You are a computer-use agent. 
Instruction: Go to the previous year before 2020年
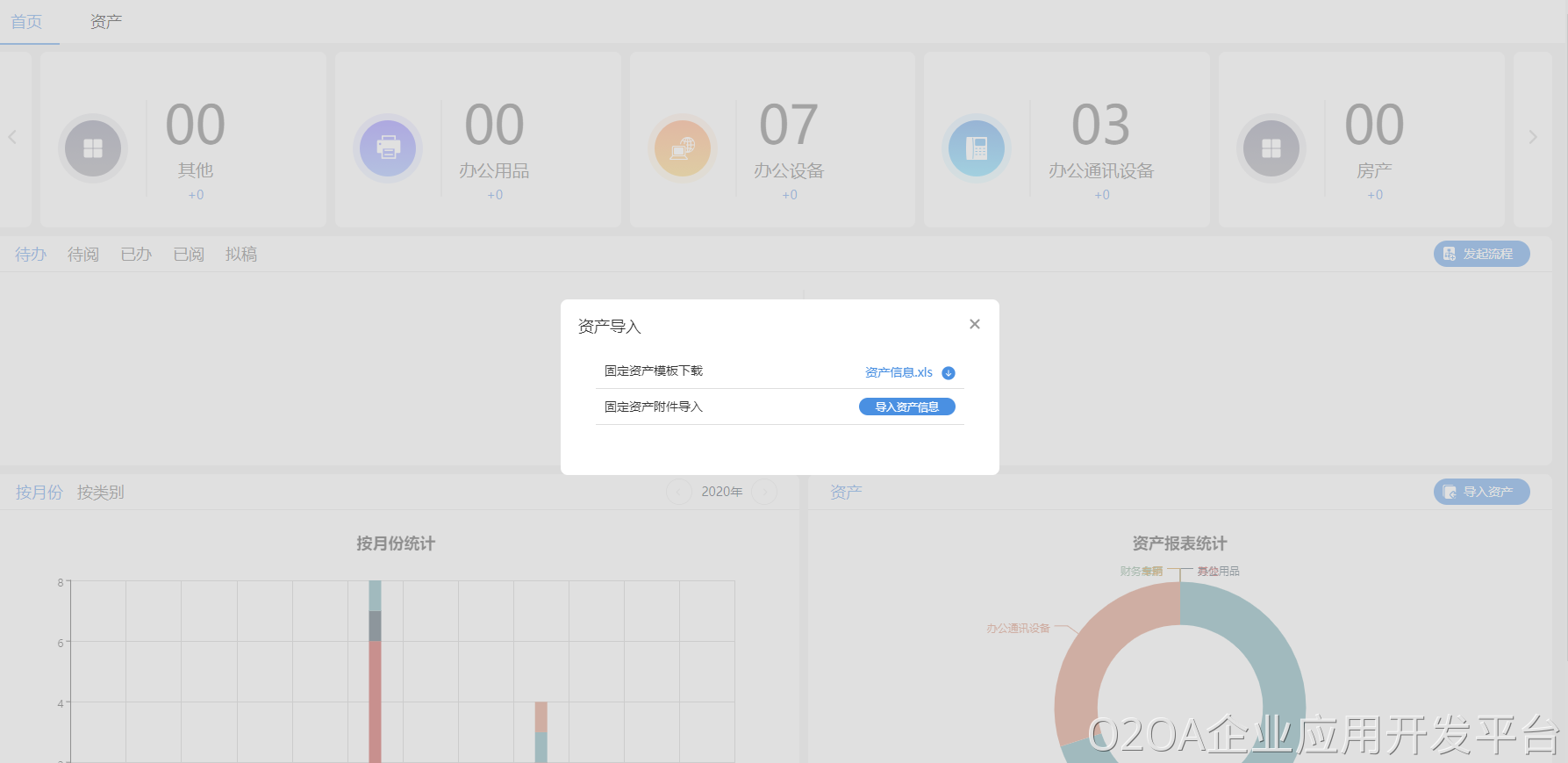tap(678, 492)
